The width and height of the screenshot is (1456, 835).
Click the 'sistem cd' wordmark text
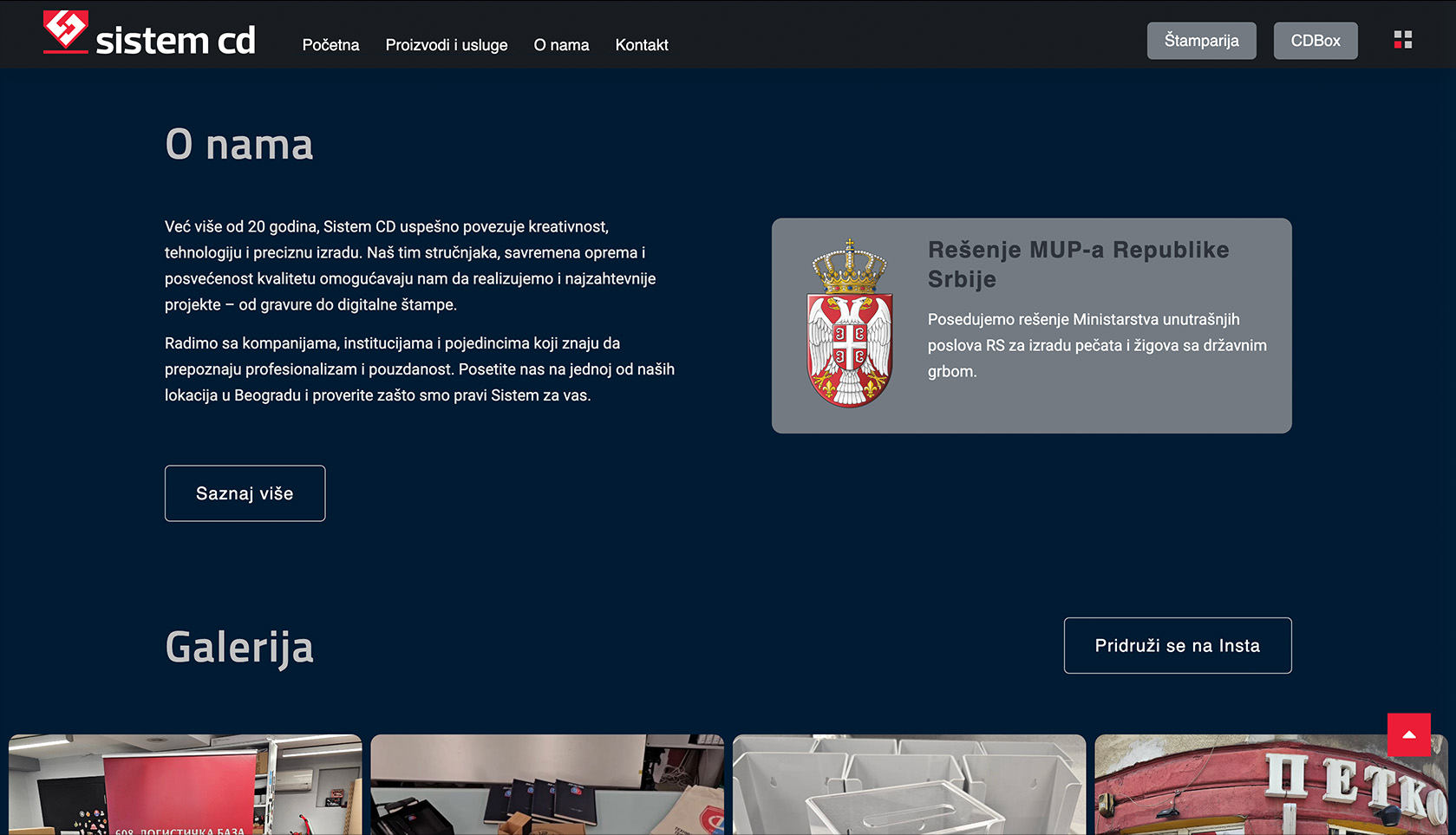(x=175, y=41)
